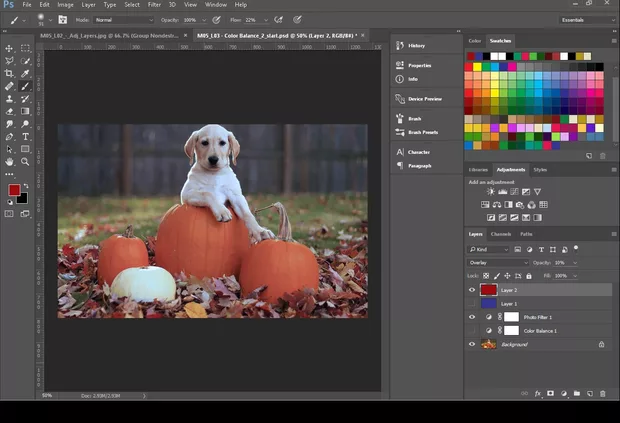Open the Filter menu
The width and height of the screenshot is (620, 423).
point(153,5)
